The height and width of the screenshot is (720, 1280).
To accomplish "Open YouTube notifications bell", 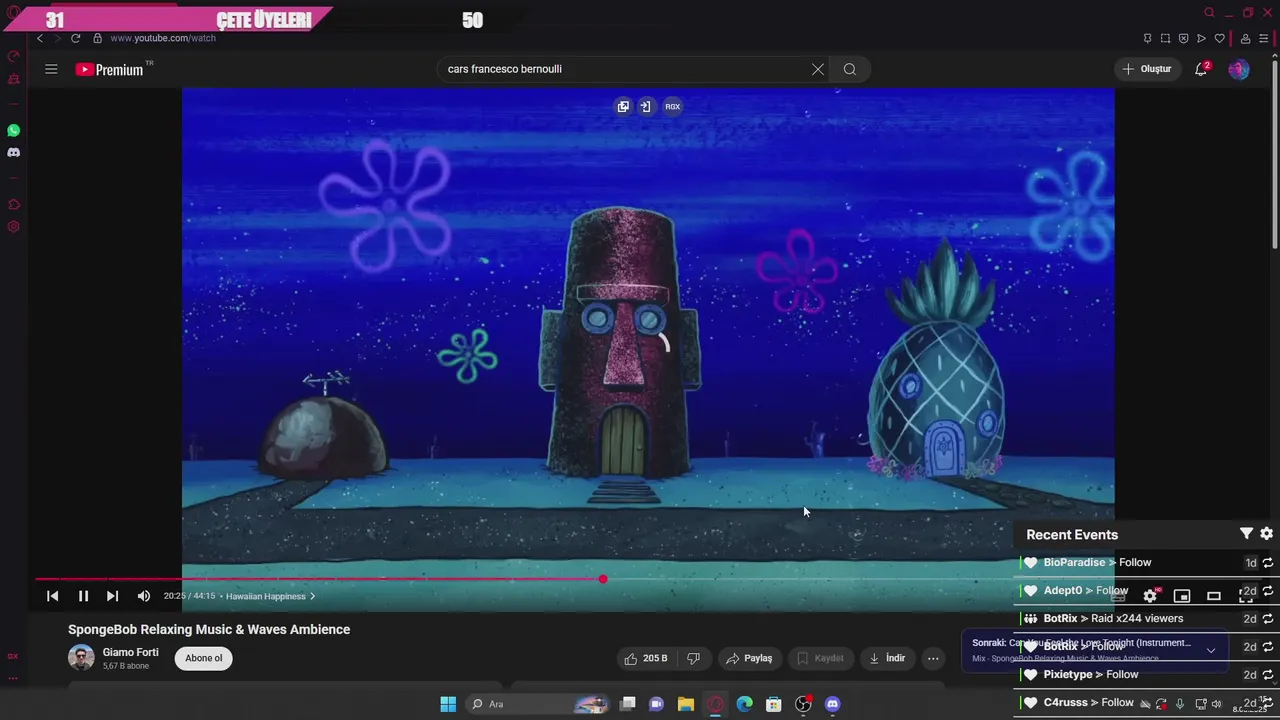I will point(1201,69).
